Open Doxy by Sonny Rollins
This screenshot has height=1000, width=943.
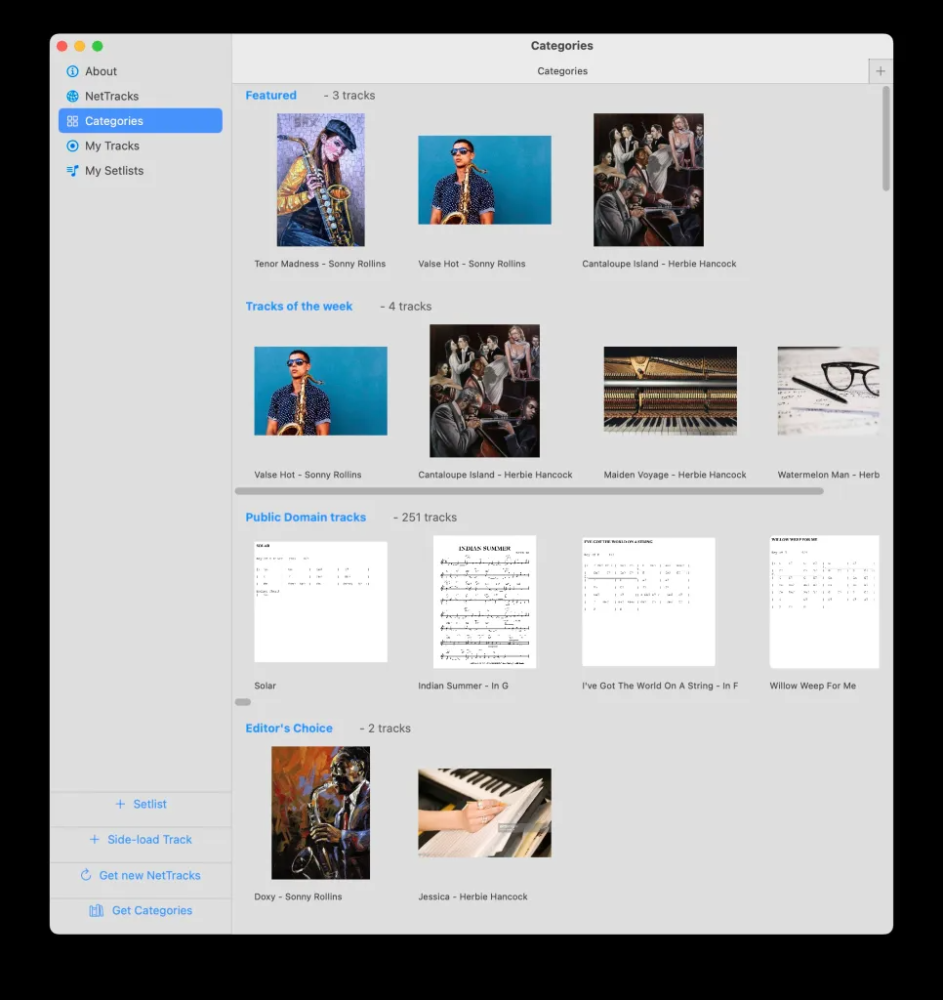click(320, 812)
